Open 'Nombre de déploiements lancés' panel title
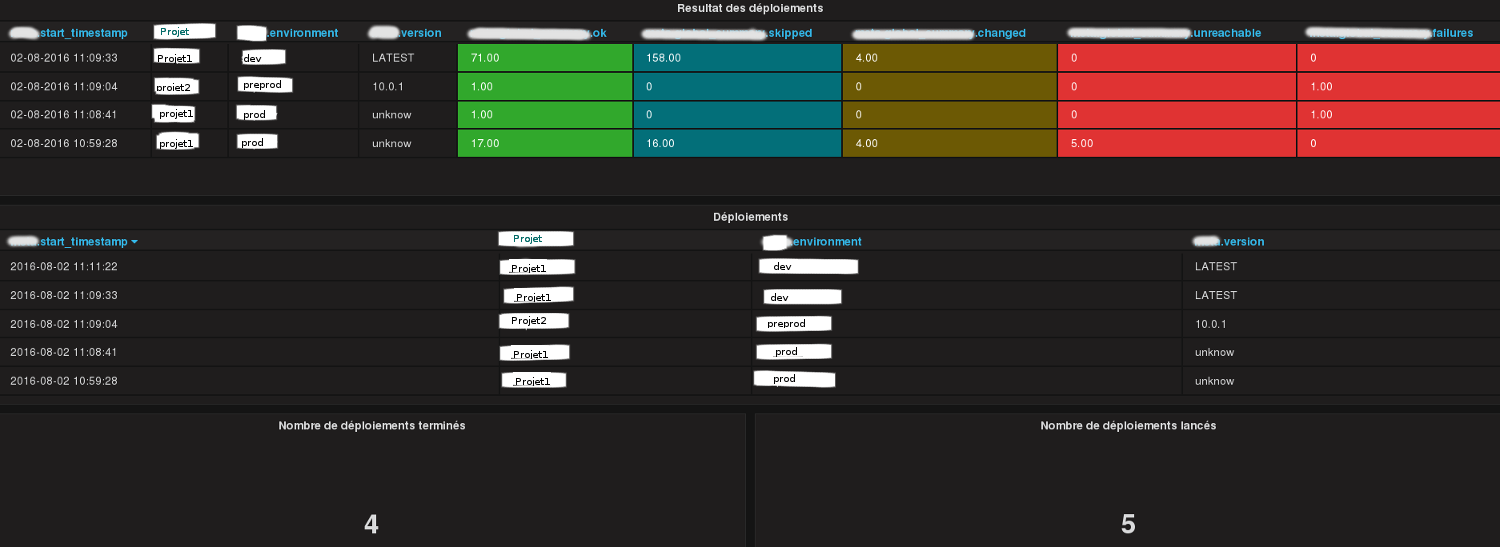 point(1128,426)
